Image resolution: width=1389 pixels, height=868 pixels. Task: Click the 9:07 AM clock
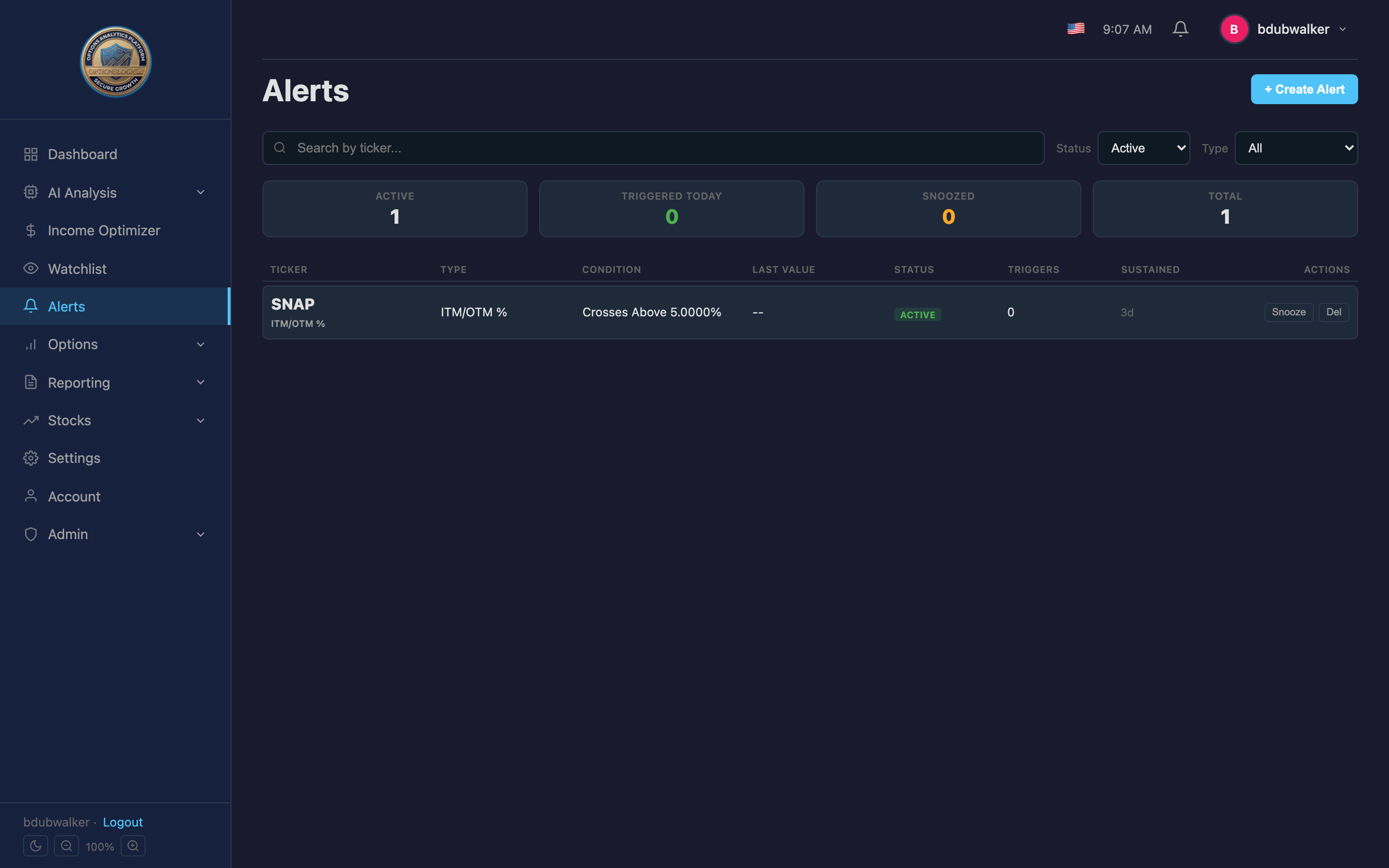tap(1127, 29)
